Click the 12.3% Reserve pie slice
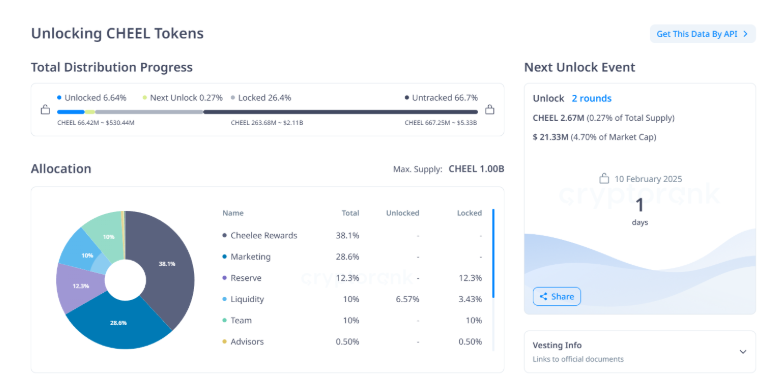The image size is (781, 386). point(80,286)
